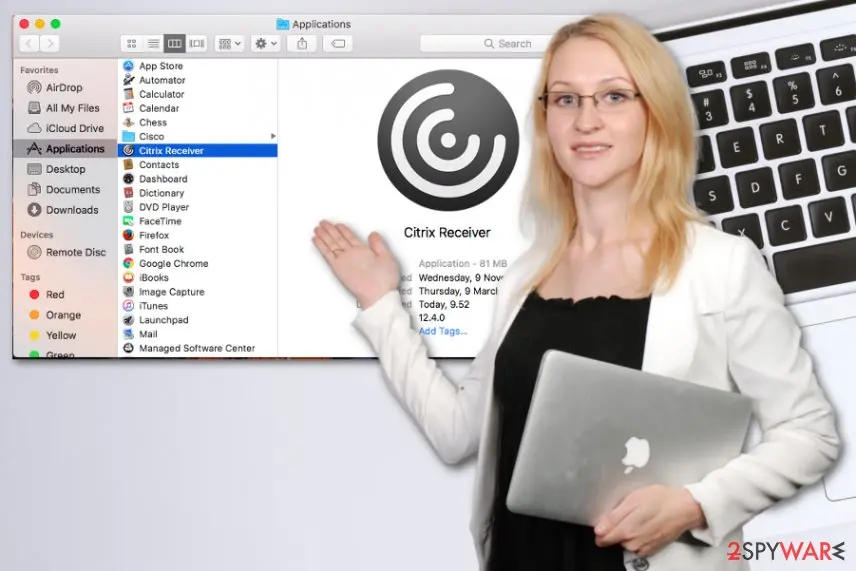The image size is (856, 571).
Task: Select Applications in the sidebar
Action: coord(65,148)
